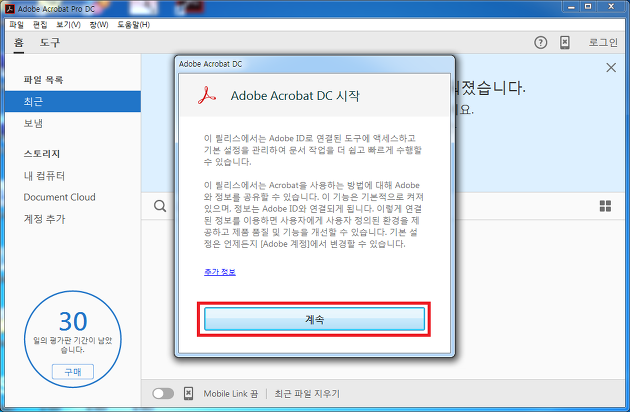Image resolution: width=630 pixels, height=412 pixels.
Task: Click the Mobile Link 끔 label
Action: point(231,394)
